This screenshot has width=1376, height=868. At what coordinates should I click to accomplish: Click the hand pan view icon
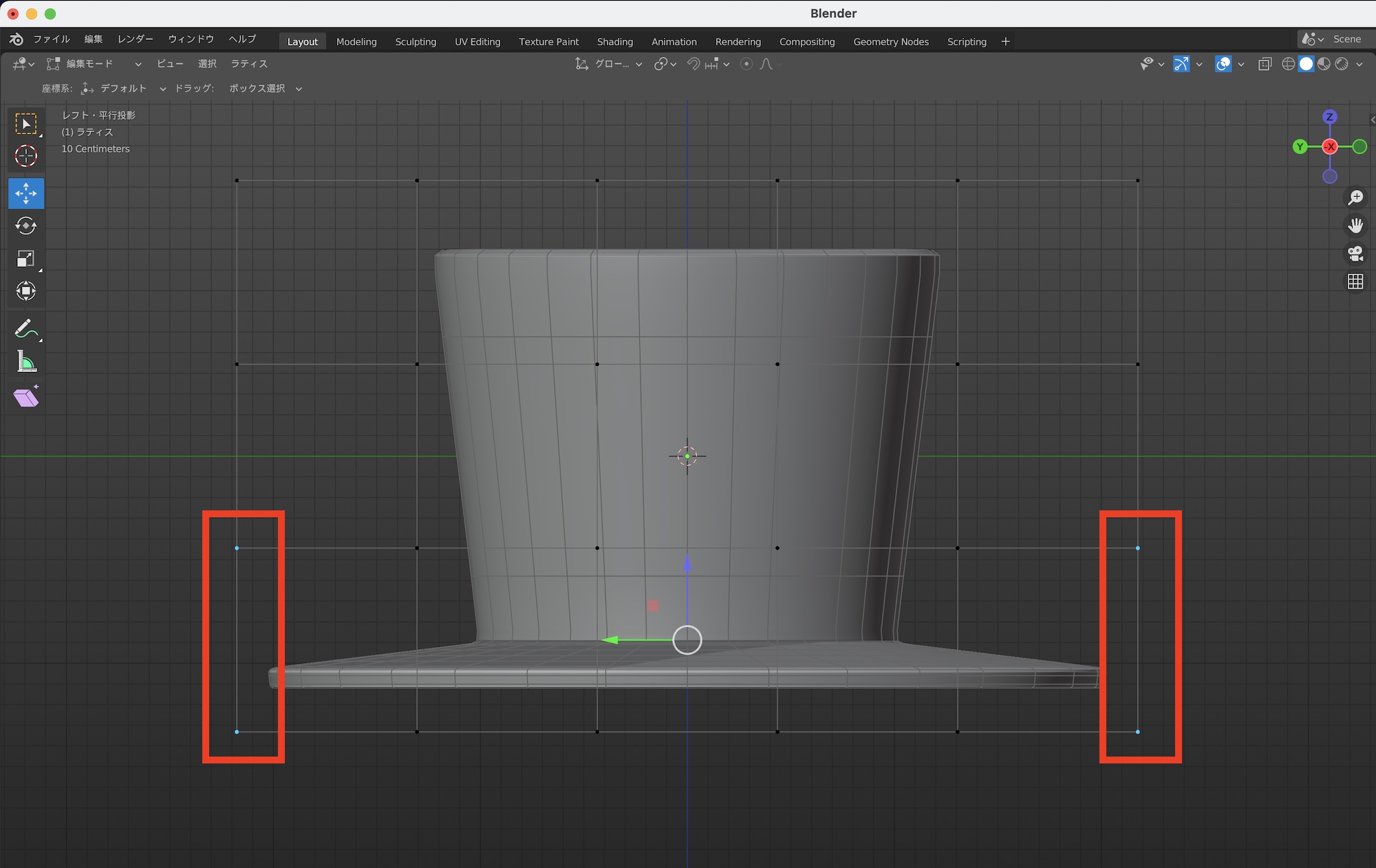click(x=1355, y=226)
